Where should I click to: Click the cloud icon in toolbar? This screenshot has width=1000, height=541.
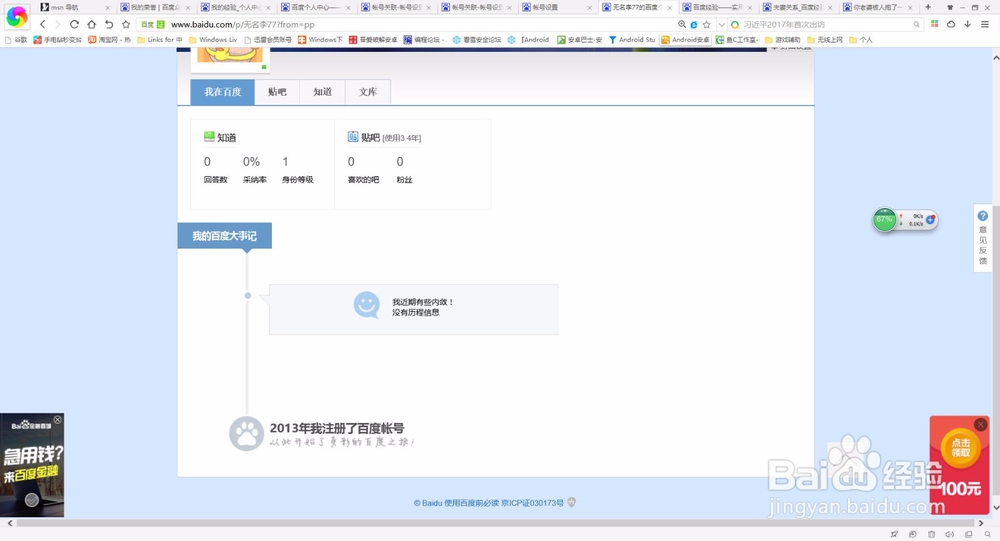click(951, 24)
